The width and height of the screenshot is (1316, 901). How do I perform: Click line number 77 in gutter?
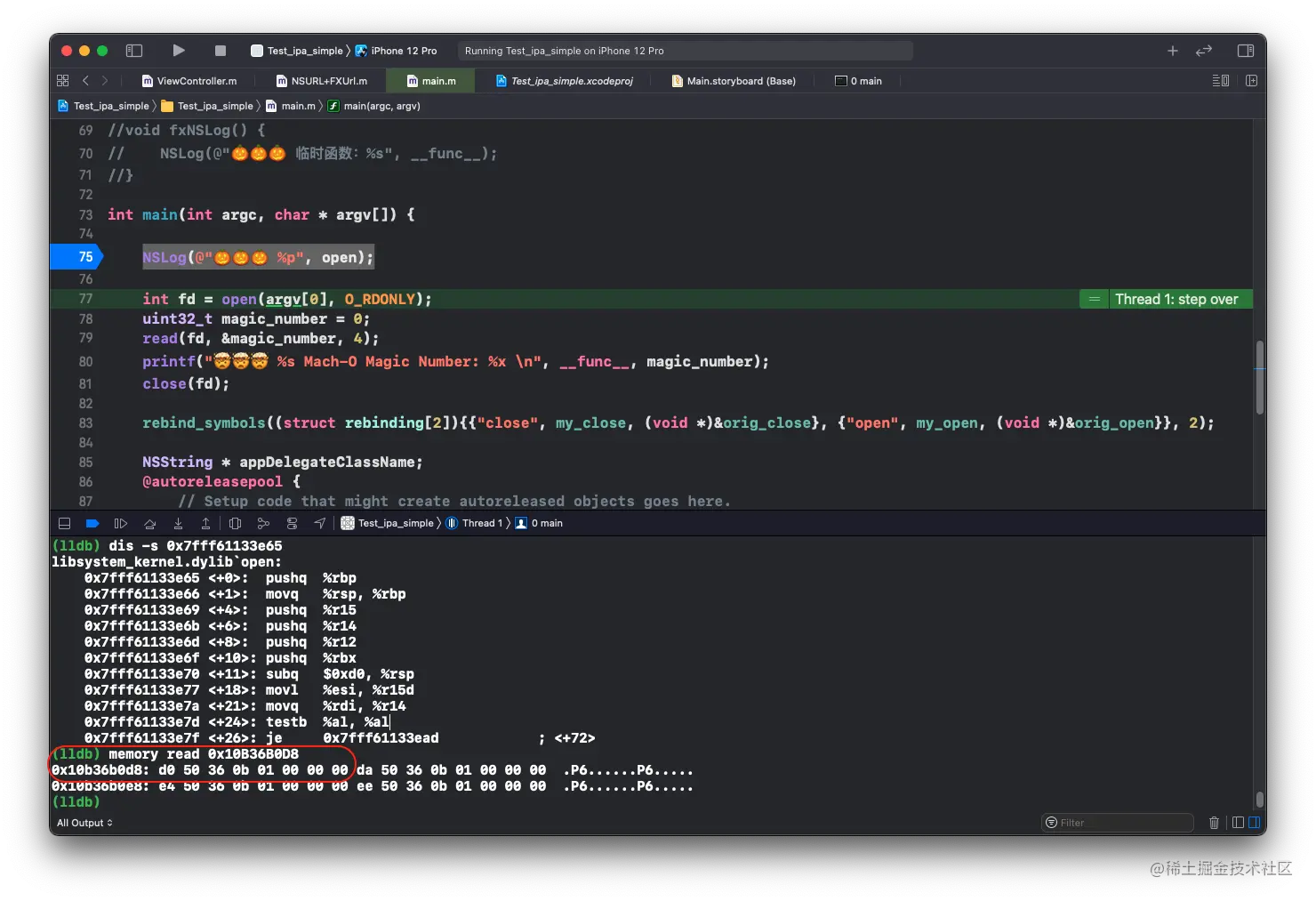(x=85, y=299)
